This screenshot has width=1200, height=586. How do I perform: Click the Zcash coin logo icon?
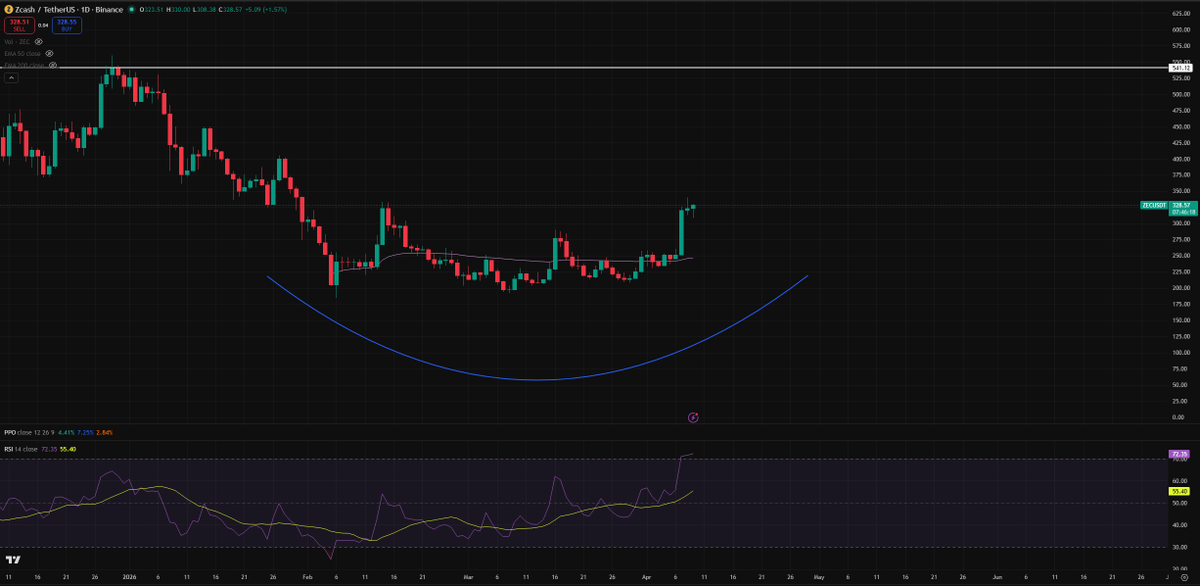tap(8, 8)
